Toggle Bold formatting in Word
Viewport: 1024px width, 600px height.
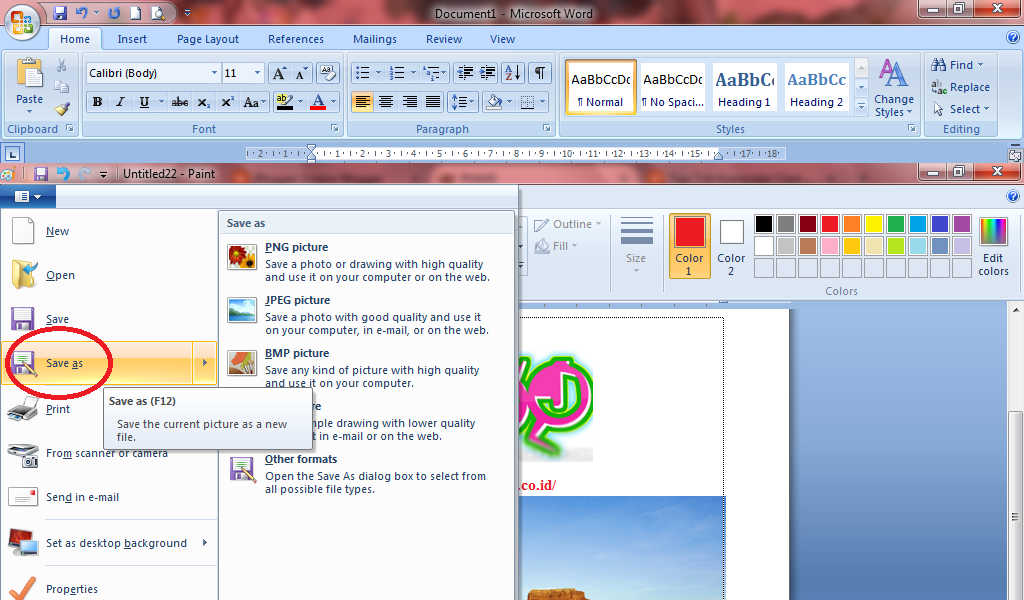pyautogui.click(x=97, y=102)
